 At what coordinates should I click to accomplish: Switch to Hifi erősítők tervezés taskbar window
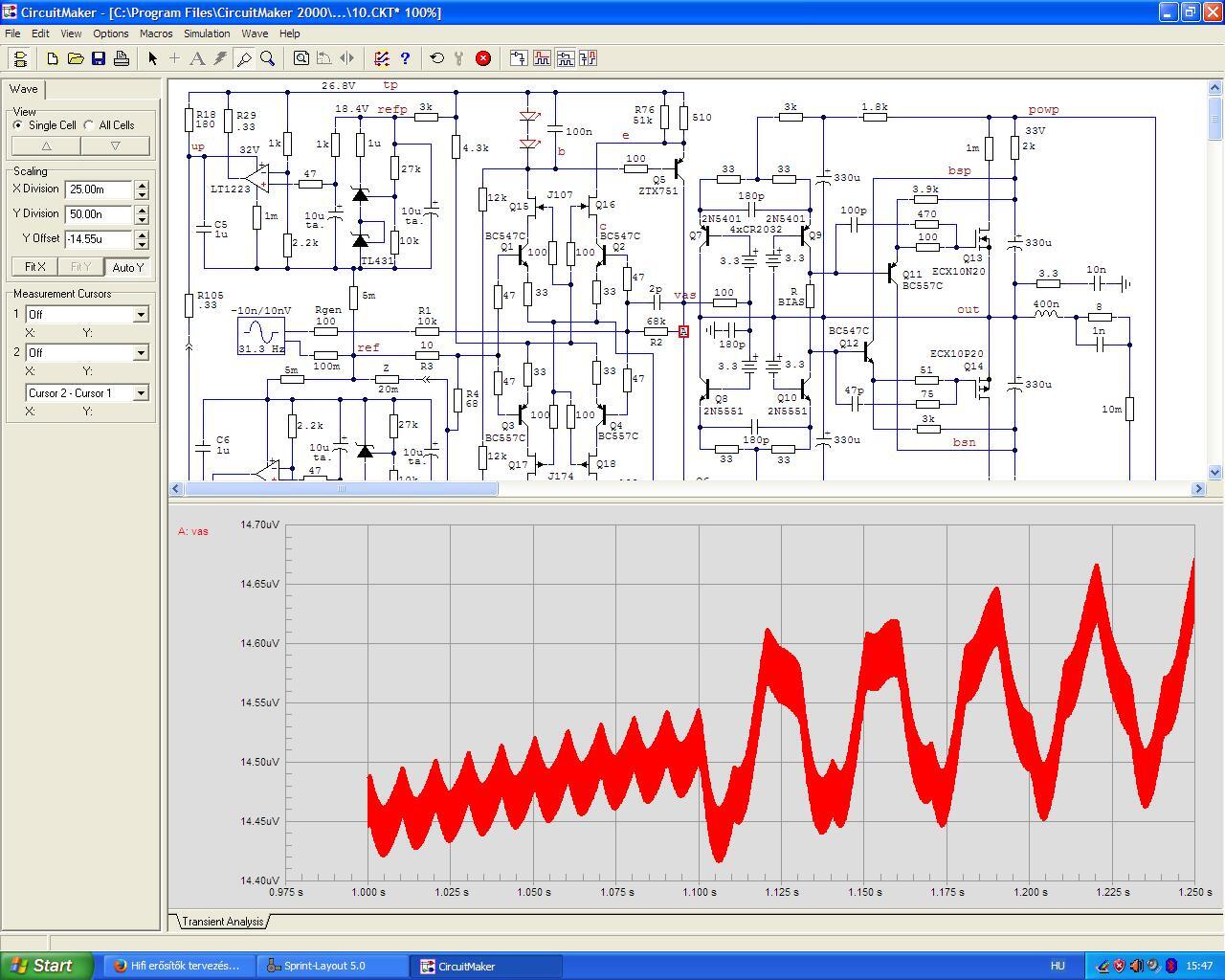[x=181, y=966]
